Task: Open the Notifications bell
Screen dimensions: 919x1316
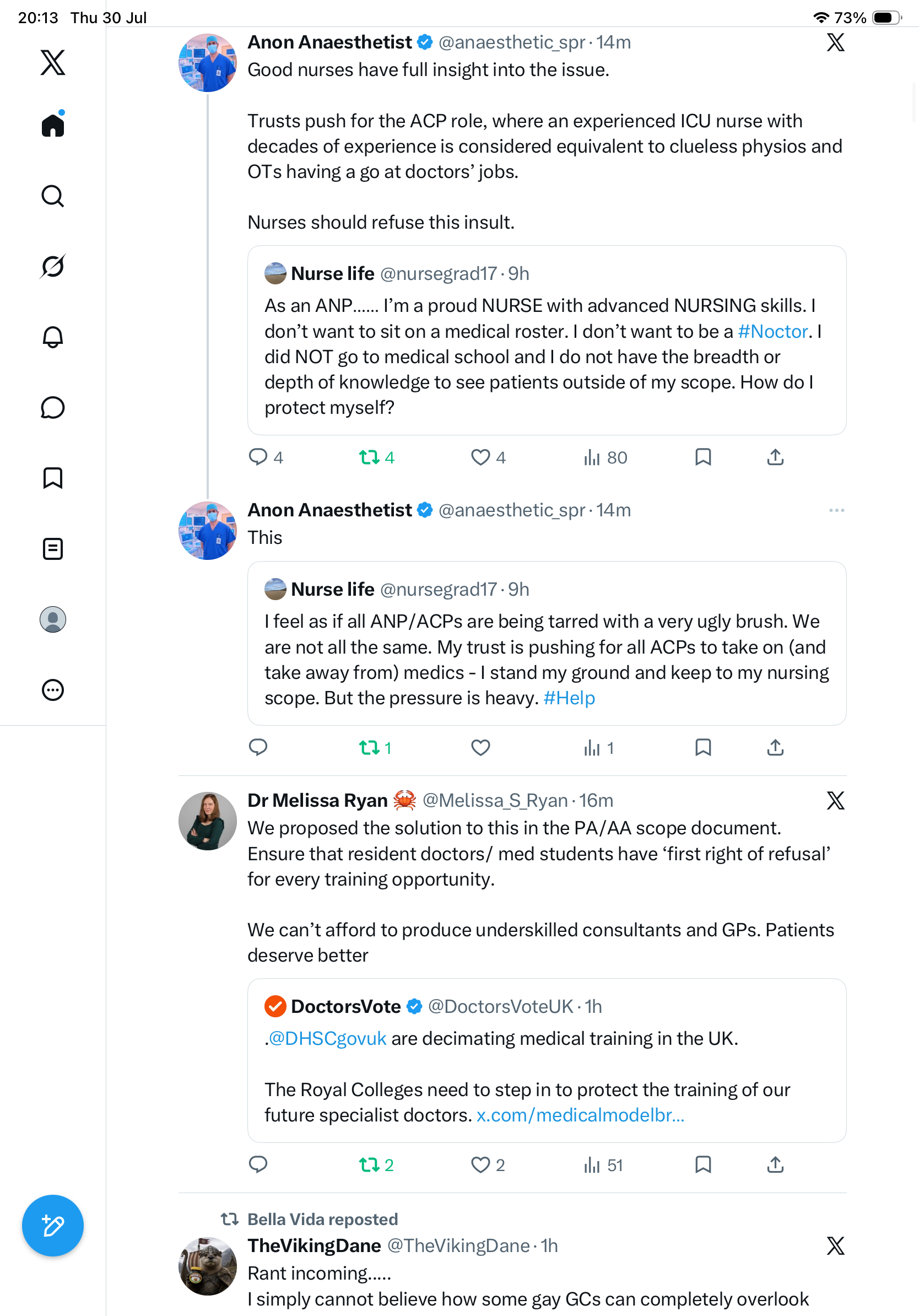Action: click(x=53, y=337)
